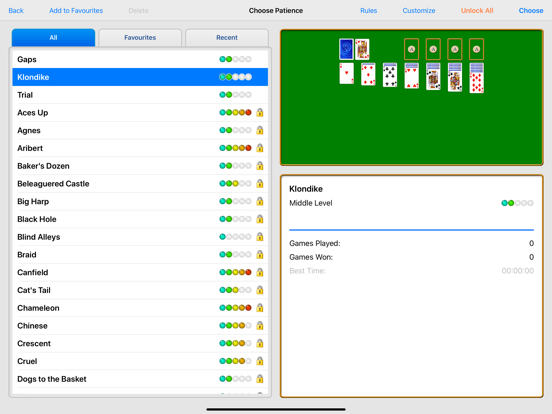This screenshot has height=414, width=552.
Task: Add Klondike to Favourites
Action: click(x=76, y=11)
